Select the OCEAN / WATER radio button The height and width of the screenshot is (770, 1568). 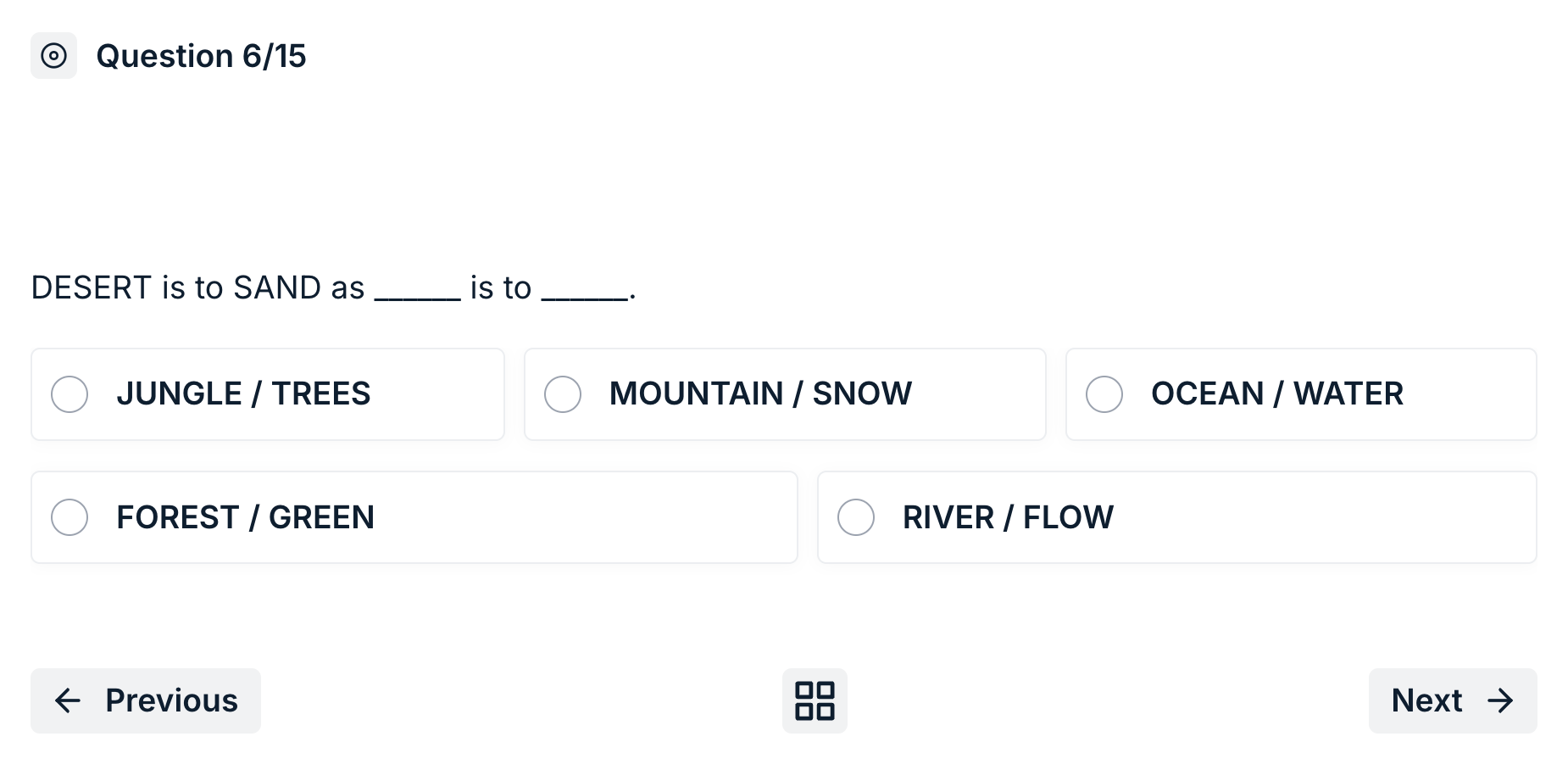coord(1104,393)
